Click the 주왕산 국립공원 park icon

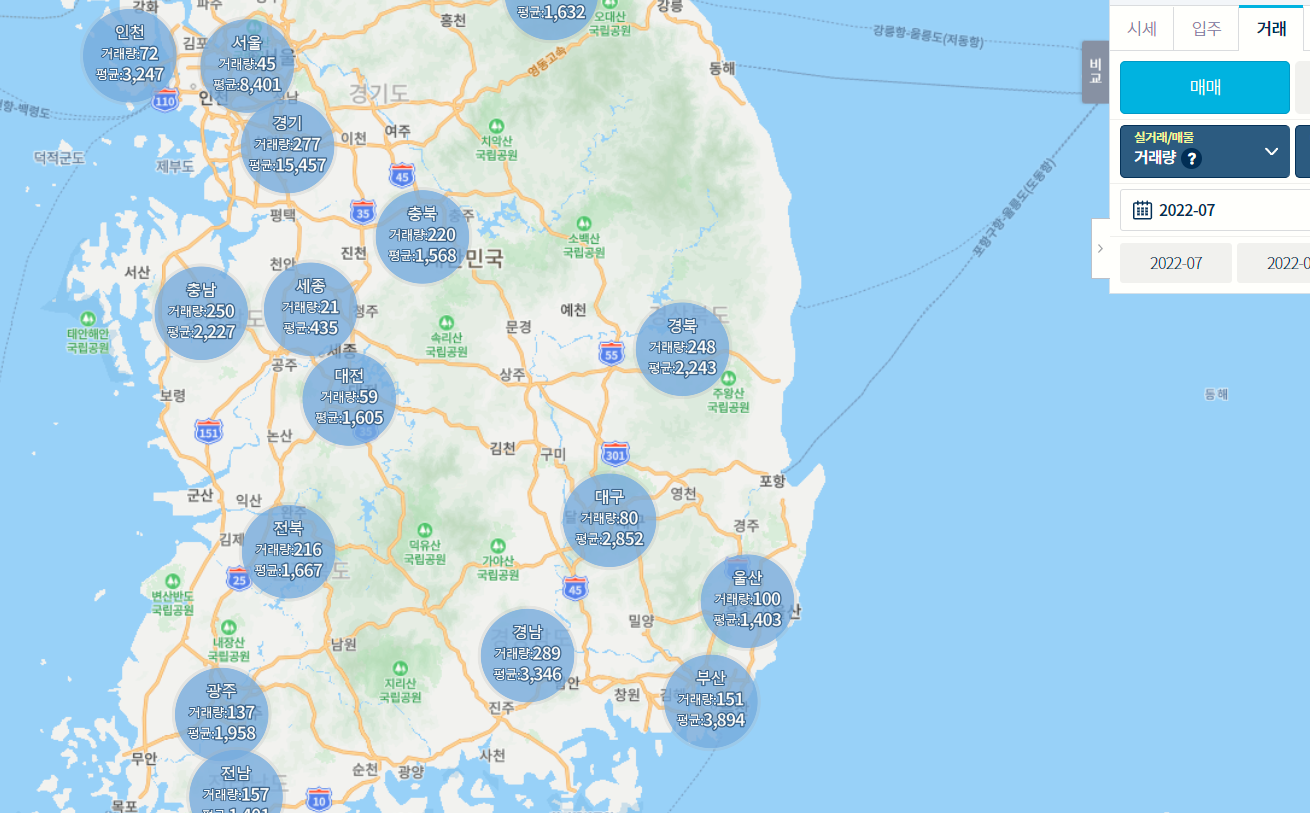pos(729,378)
